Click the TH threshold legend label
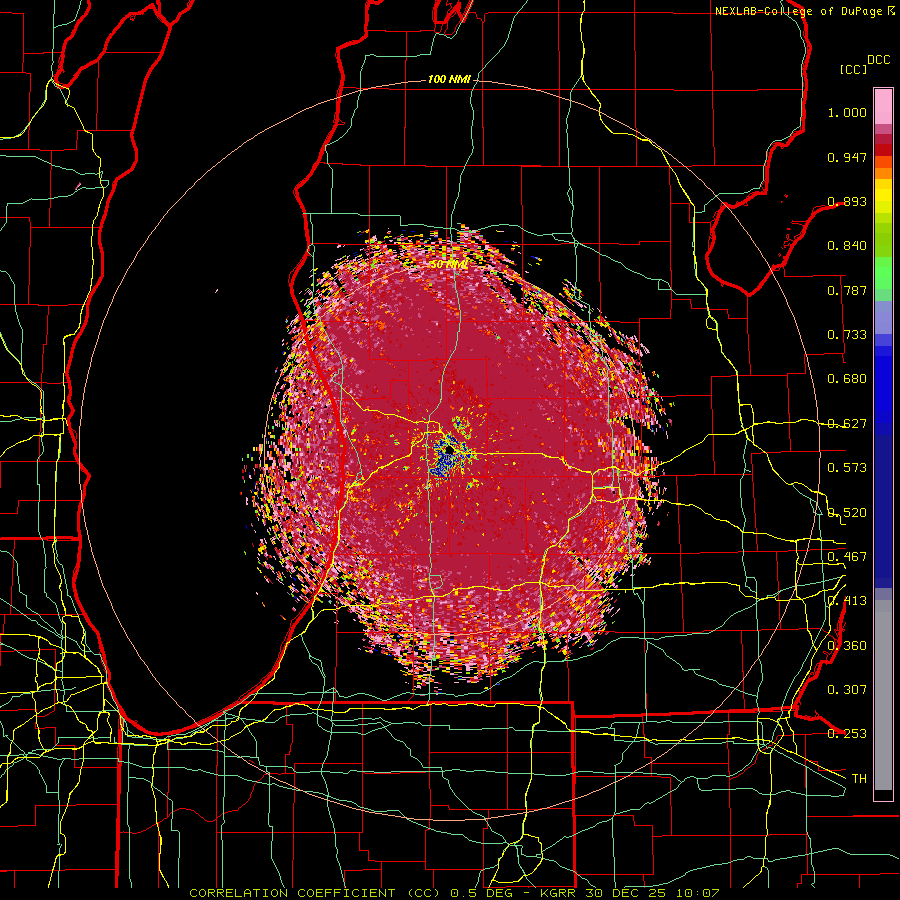Image resolution: width=900 pixels, height=900 pixels. (x=859, y=779)
